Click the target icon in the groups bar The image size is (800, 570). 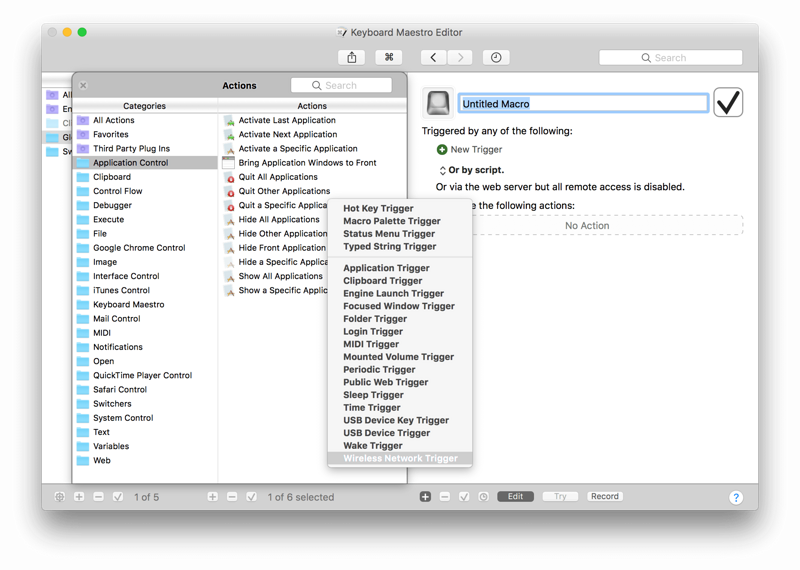60,497
